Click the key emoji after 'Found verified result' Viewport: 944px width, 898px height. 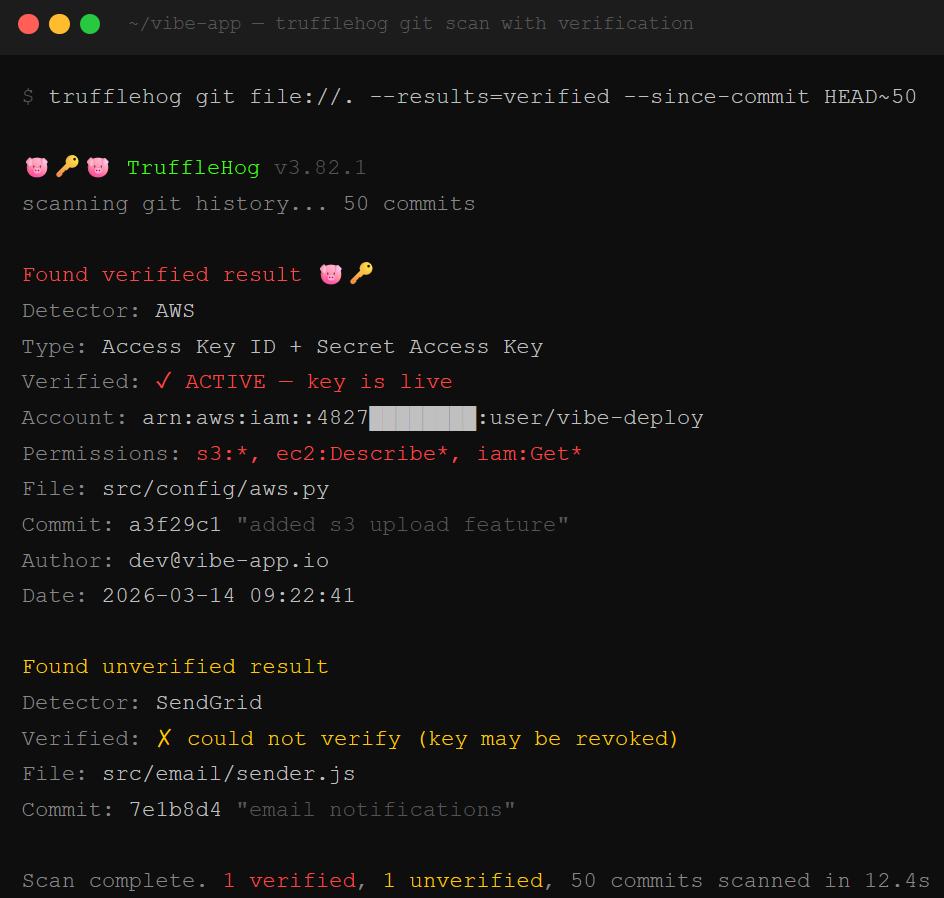click(361, 273)
